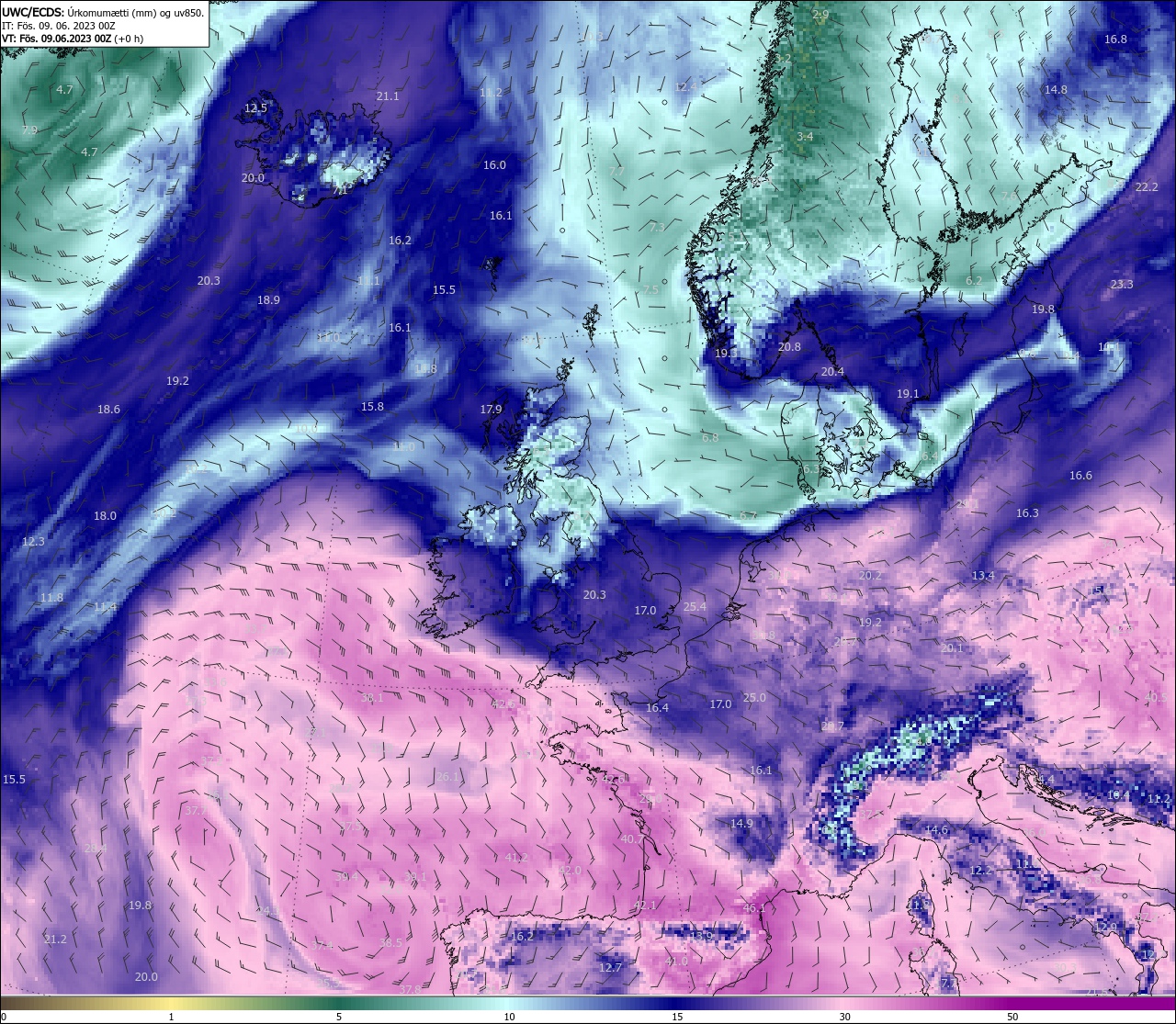The height and width of the screenshot is (1024, 1176).
Task: Click the 25.4 value over the North Sea coast
Action: pyautogui.click(x=695, y=607)
